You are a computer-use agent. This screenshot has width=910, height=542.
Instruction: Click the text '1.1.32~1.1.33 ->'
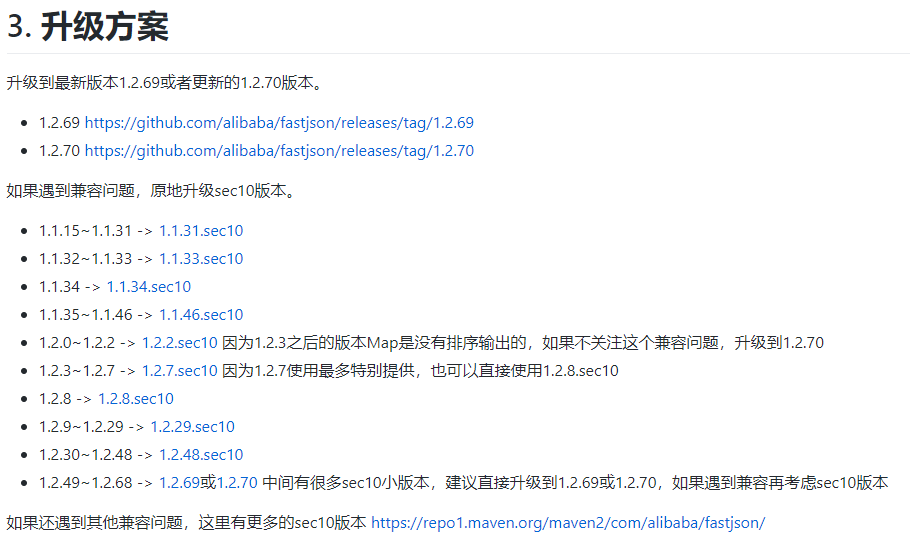coord(96,259)
